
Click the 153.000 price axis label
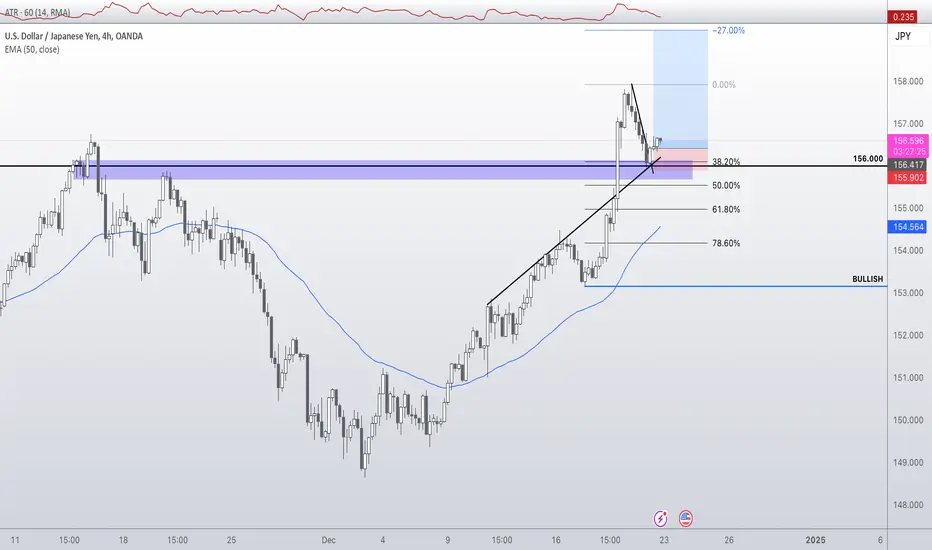pyautogui.click(x=908, y=293)
